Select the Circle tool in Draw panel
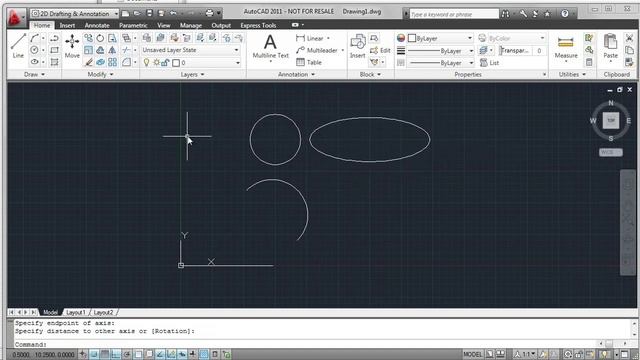The width and height of the screenshot is (640, 360). point(34,50)
